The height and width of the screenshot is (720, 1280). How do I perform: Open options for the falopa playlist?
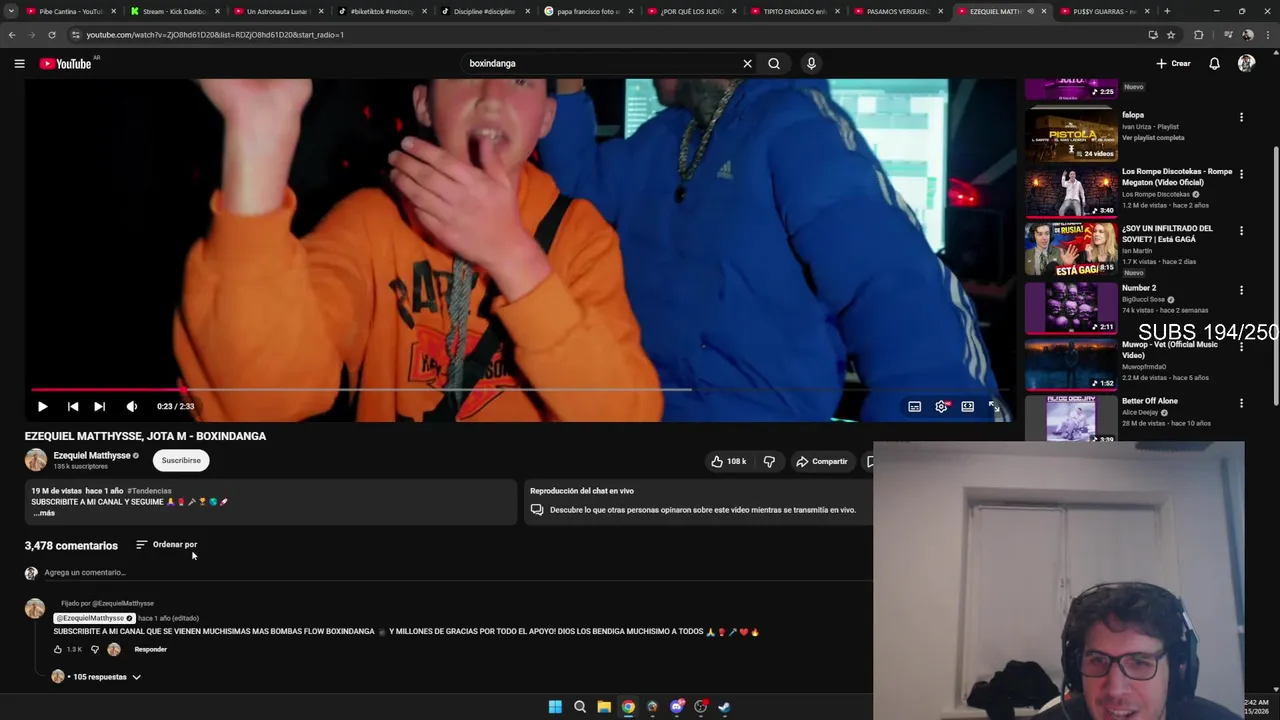pos(1241,118)
